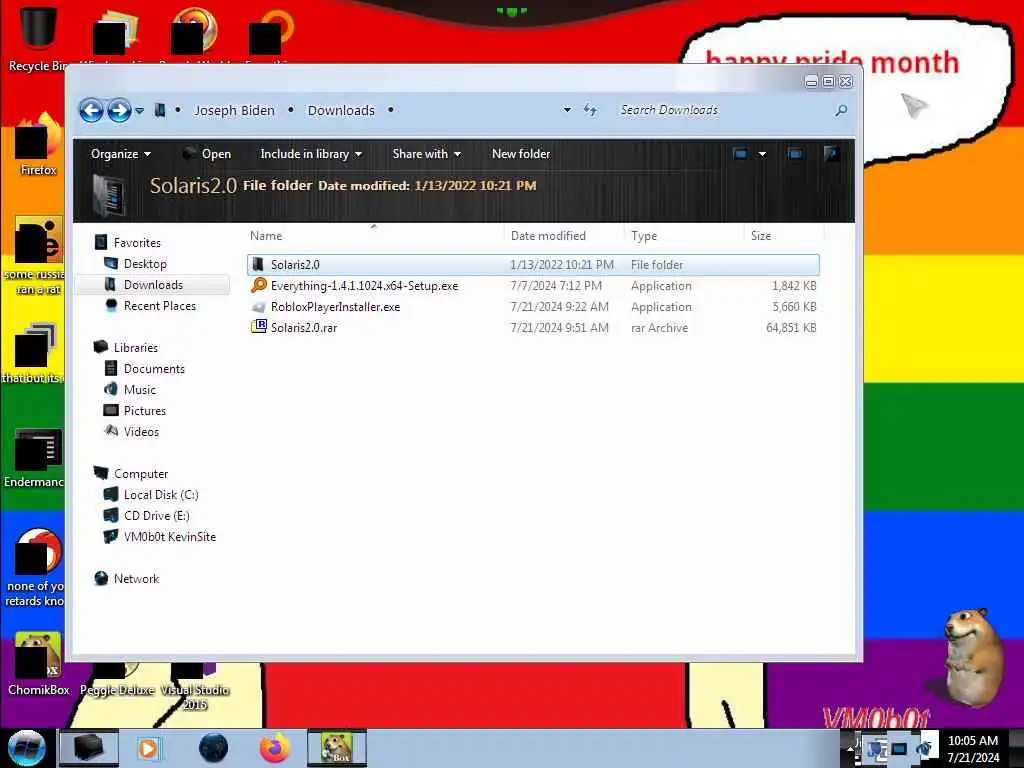
Task: Click the dark globe taskbar icon
Action: (x=213, y=748)
